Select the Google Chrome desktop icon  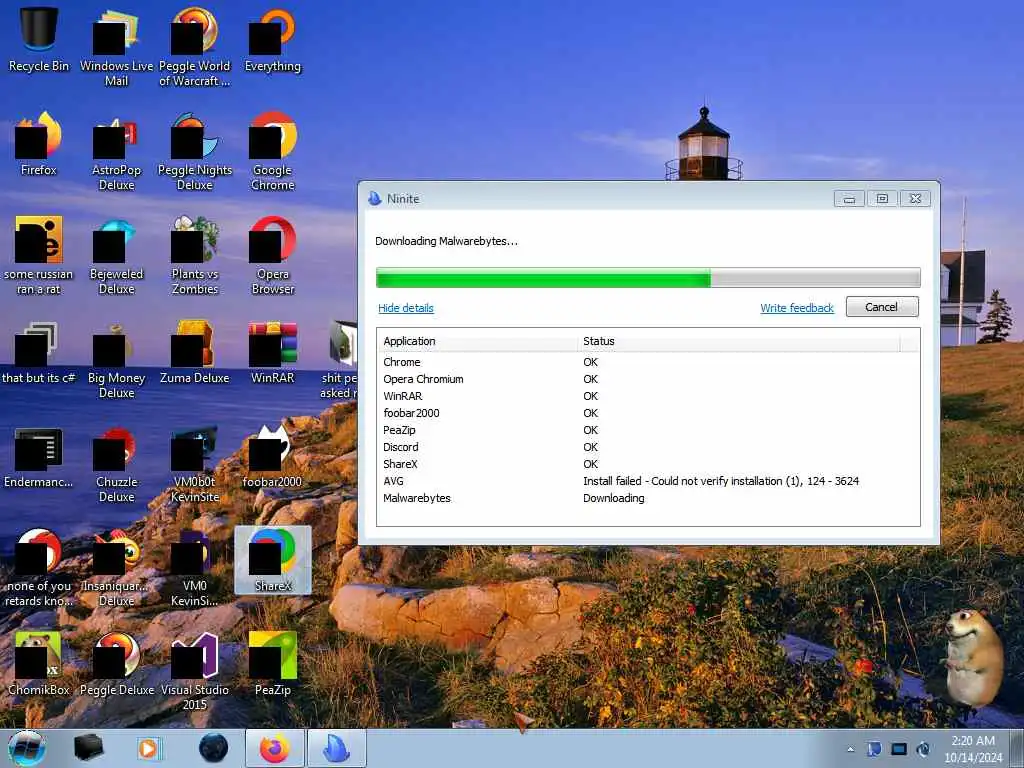click(272, 152)
